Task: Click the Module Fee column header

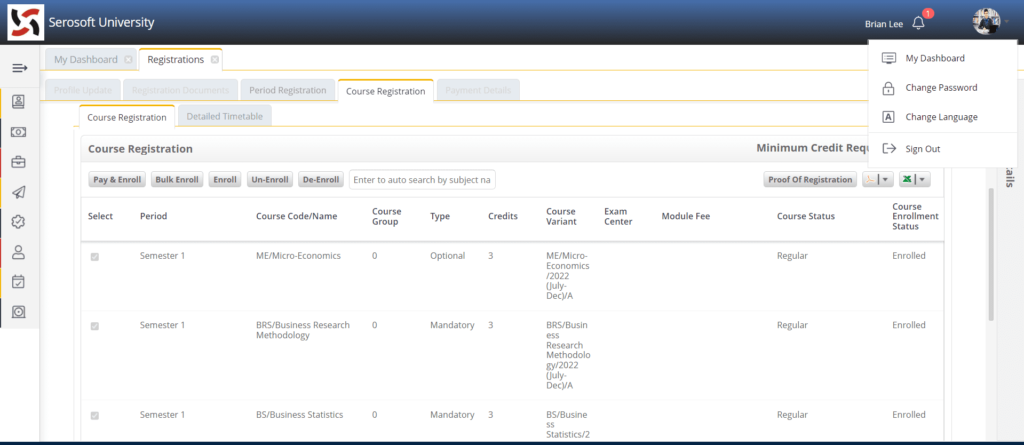Action: [685, 216]
